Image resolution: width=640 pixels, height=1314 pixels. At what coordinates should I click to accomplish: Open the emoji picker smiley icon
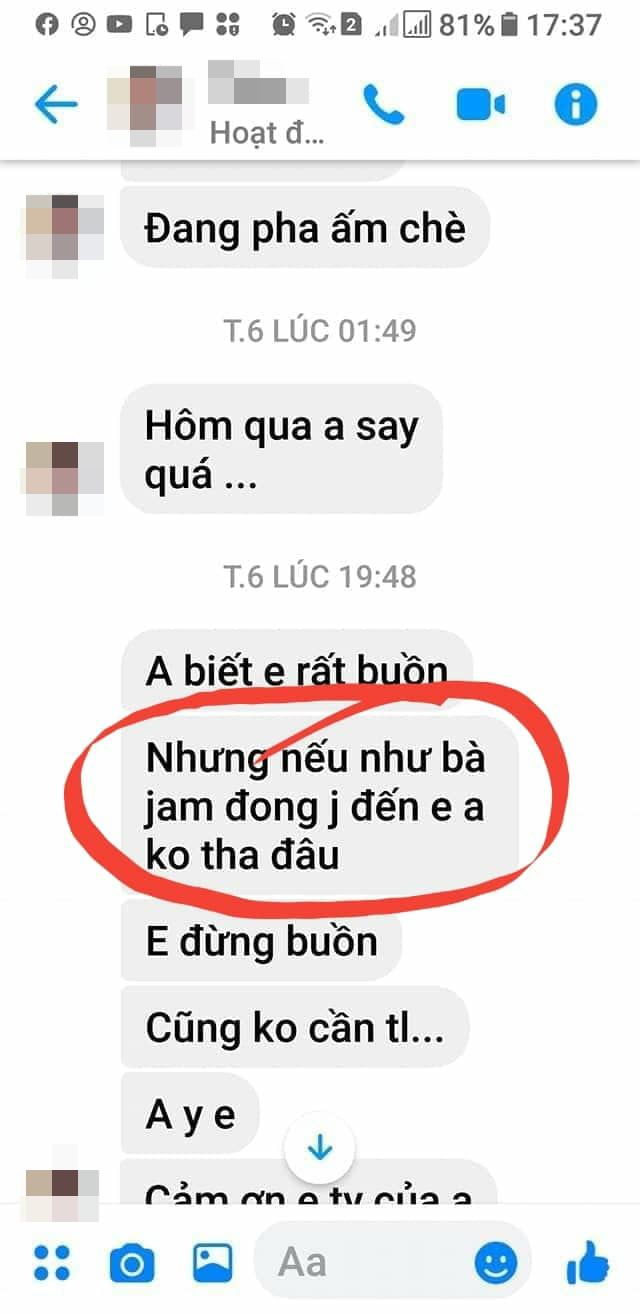495,1264
